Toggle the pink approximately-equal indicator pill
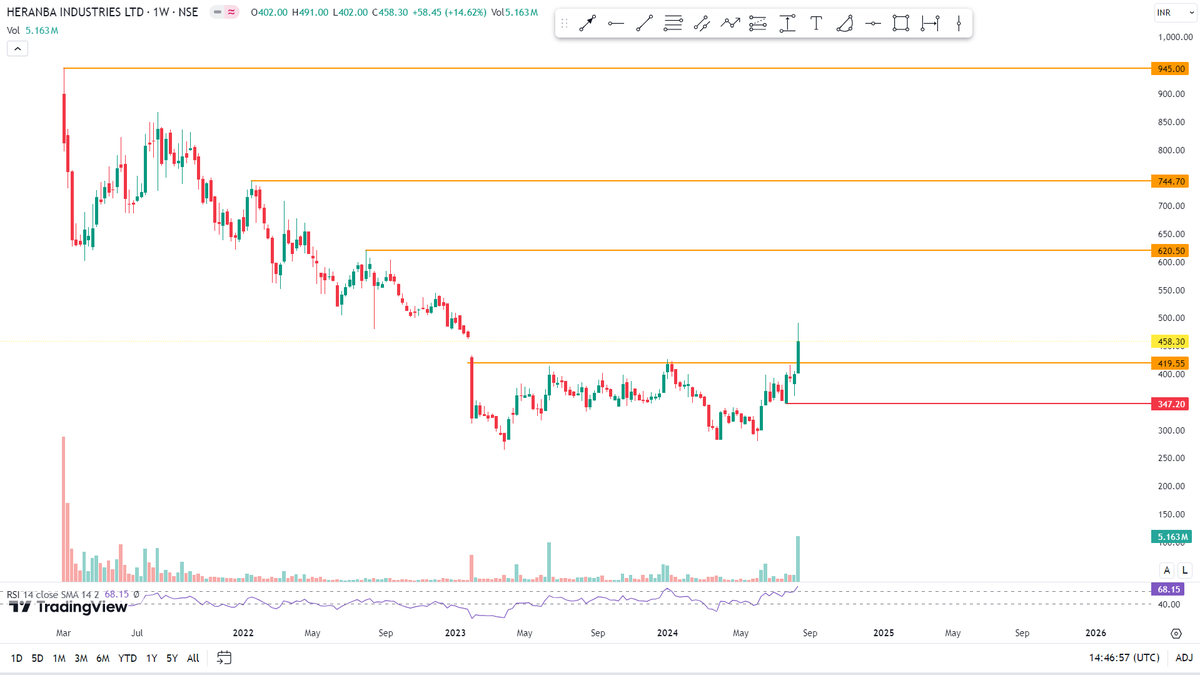The width and height of the screenshot is (1200, 675). point(232,12)
